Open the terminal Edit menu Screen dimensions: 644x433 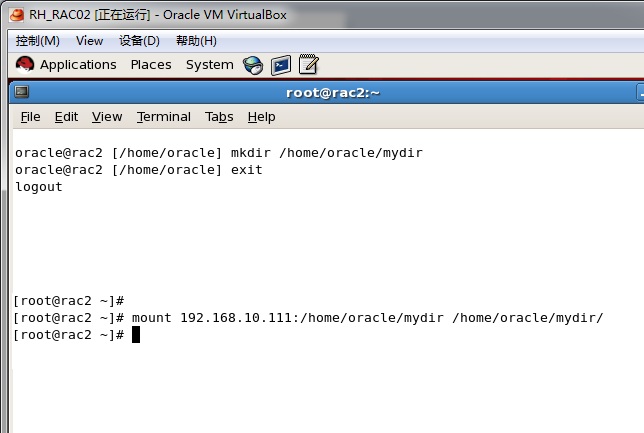pos(66,117)
